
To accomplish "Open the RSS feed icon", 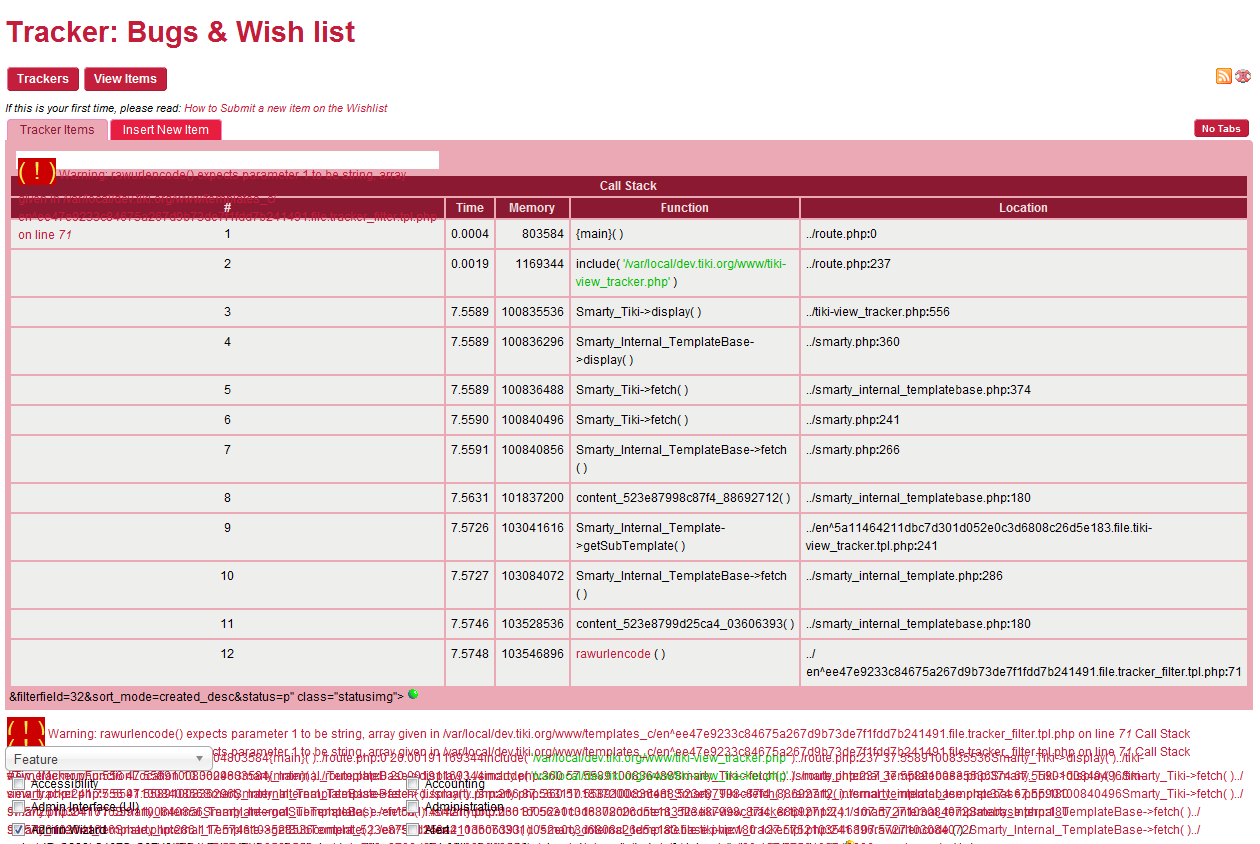I will tap(1223, 76).
